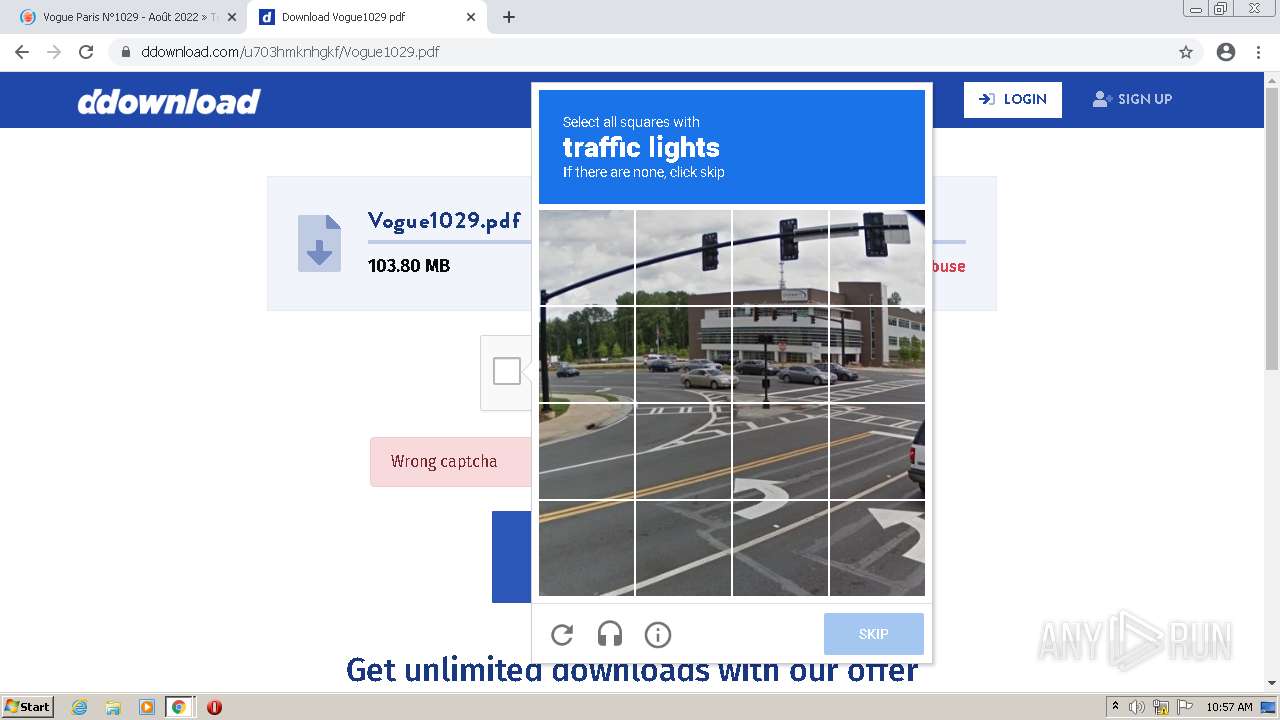The height and width of the screenshot is (720, 1280).
Task: Click the 103.80 MB file size text
Action: [x=409, y=266]
